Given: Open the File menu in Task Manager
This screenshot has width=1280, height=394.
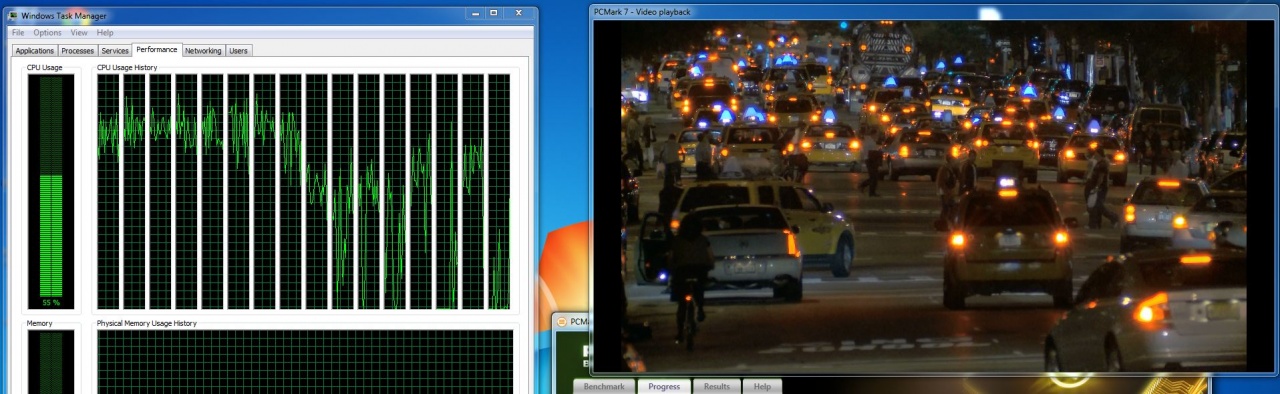Looking at the screenshot, I should tap(18, 33).
